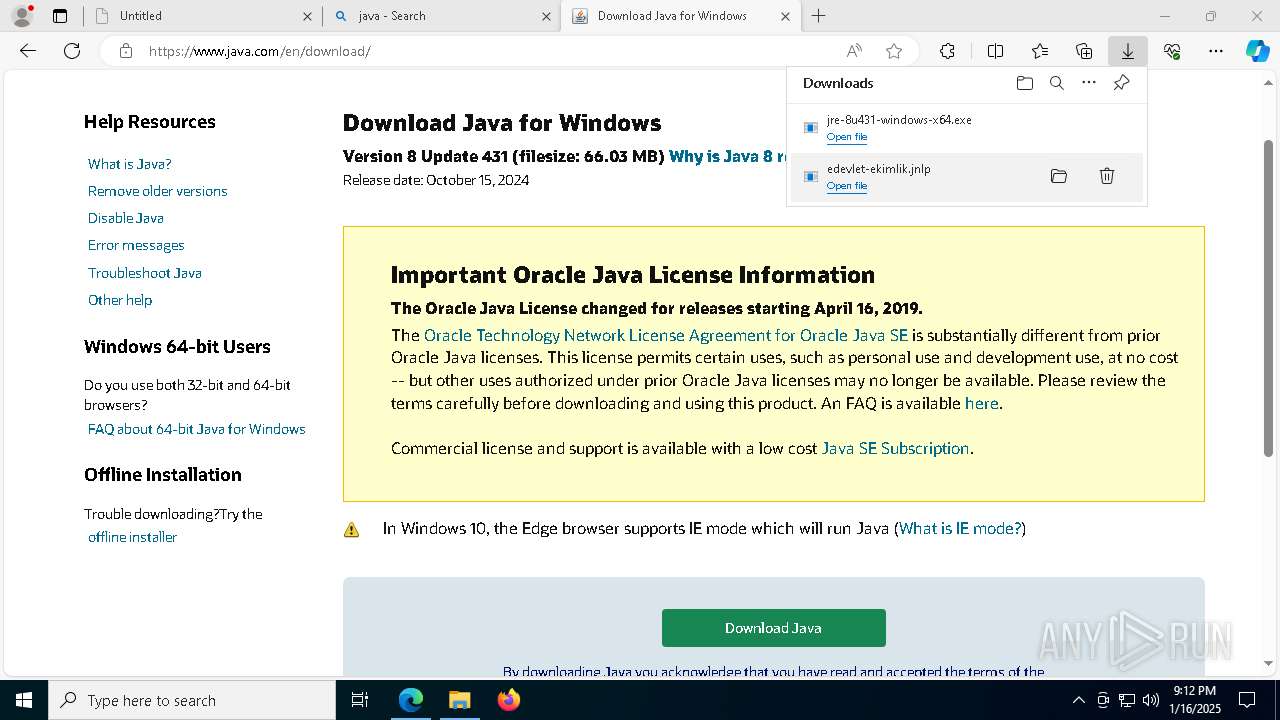Delete edevlet-ekimlik.jnlp from downloads list
The image size is (1280, 720).
[x=1106, y=176]
